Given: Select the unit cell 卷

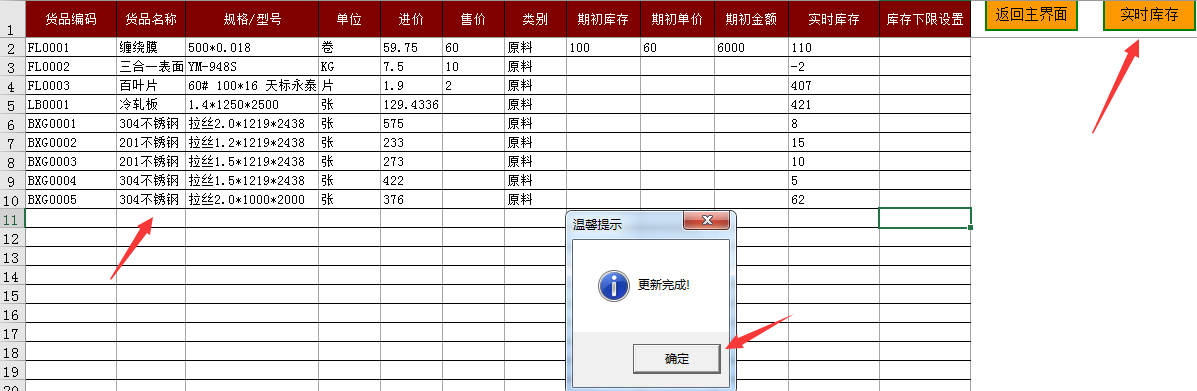Looking at the screenshot, I should 350,47.
